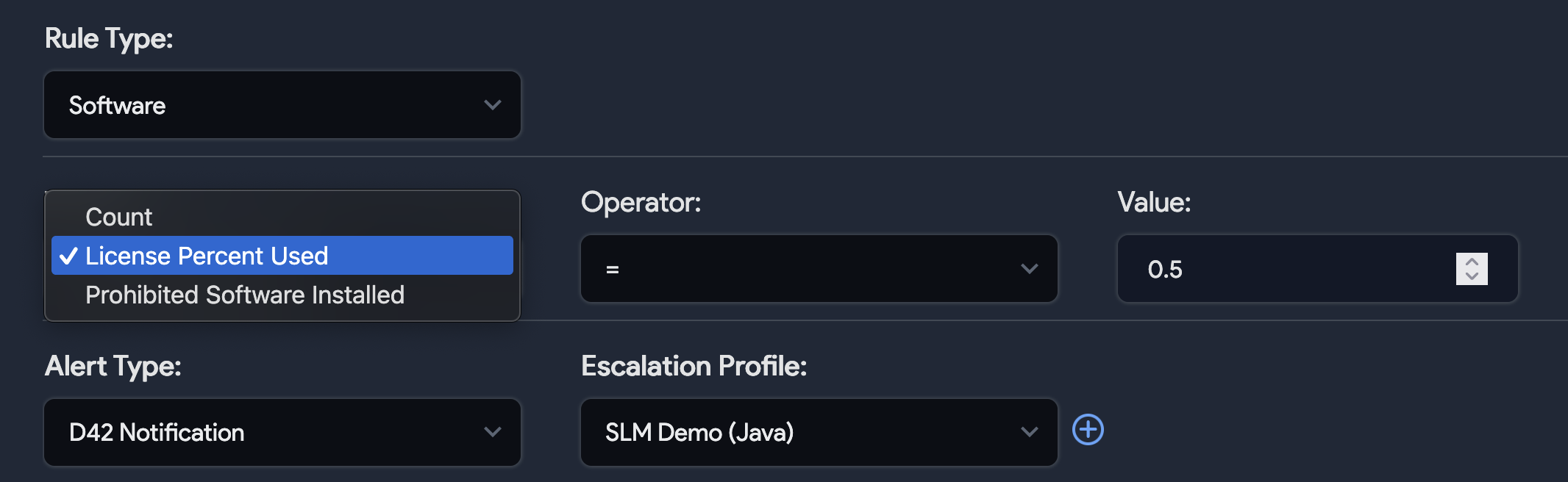Open the Rule Type dropdown showing Software
The image size is (1568, 482).
(282, 105)
